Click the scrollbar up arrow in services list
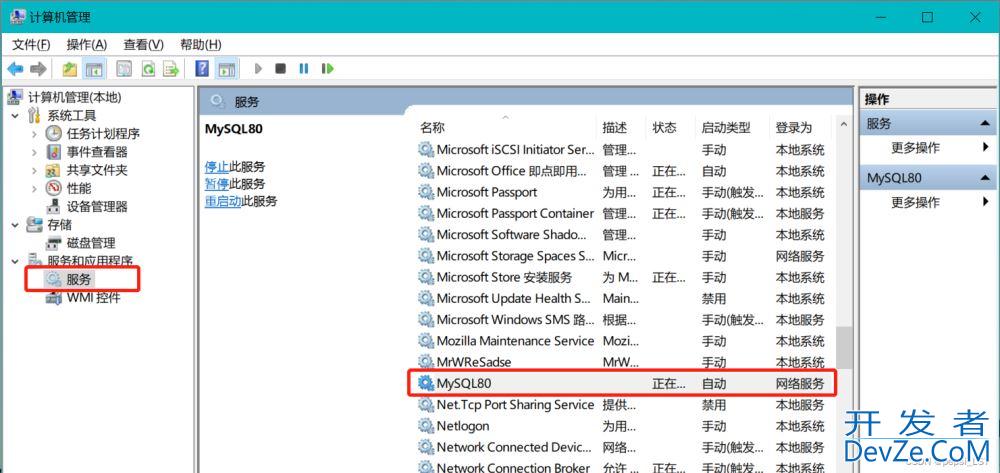The image size is (1000, 473). pyautogui.click(x=844, y=124)
